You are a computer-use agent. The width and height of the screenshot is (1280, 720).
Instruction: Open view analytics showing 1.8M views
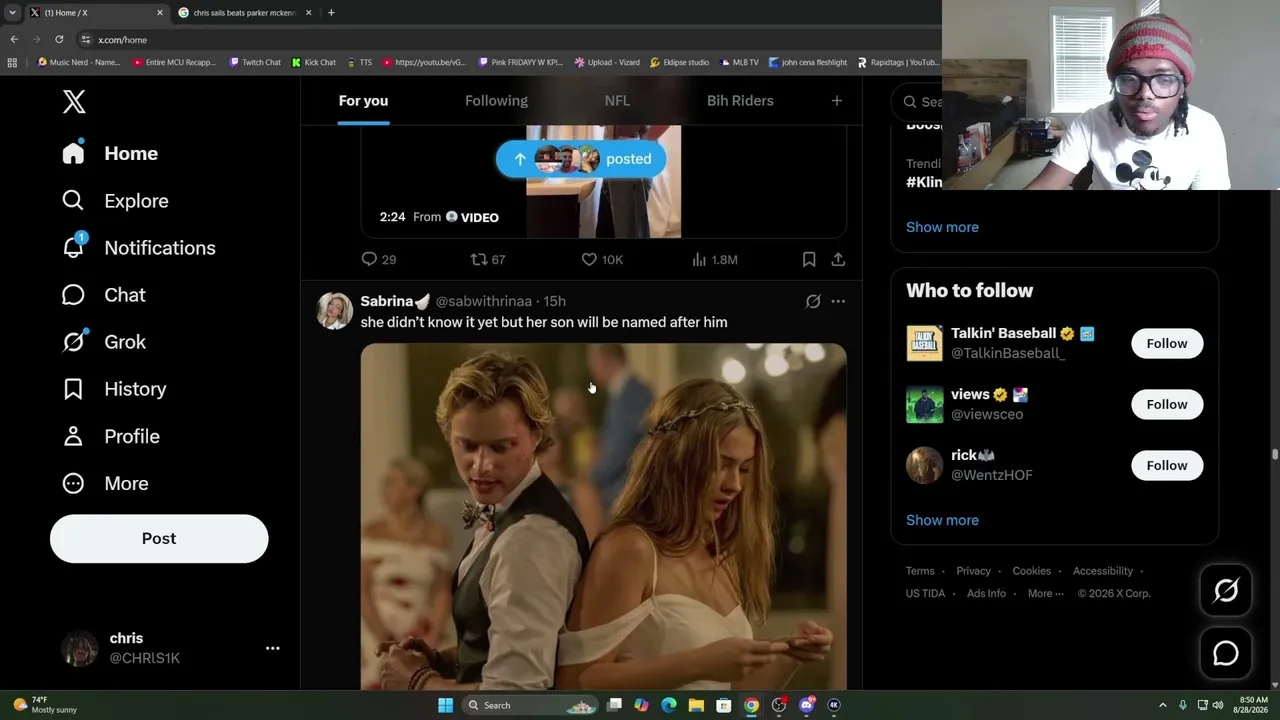pyautogui.click(x=714, y=260)
